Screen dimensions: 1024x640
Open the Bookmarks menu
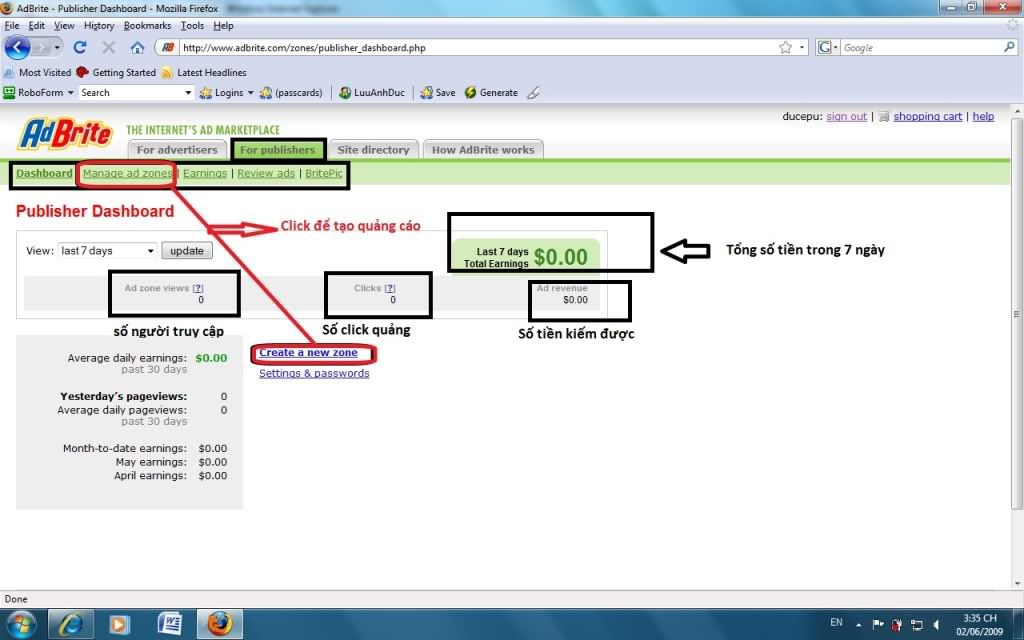(x=147, y=25)
